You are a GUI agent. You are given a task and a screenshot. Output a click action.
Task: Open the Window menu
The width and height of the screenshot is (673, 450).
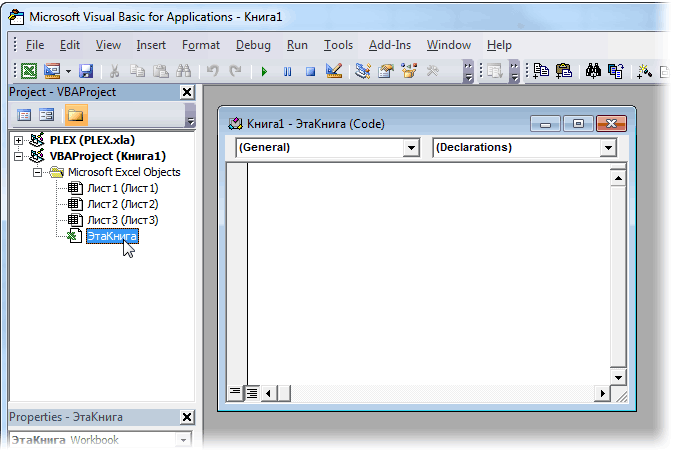[x=449, y=45]
